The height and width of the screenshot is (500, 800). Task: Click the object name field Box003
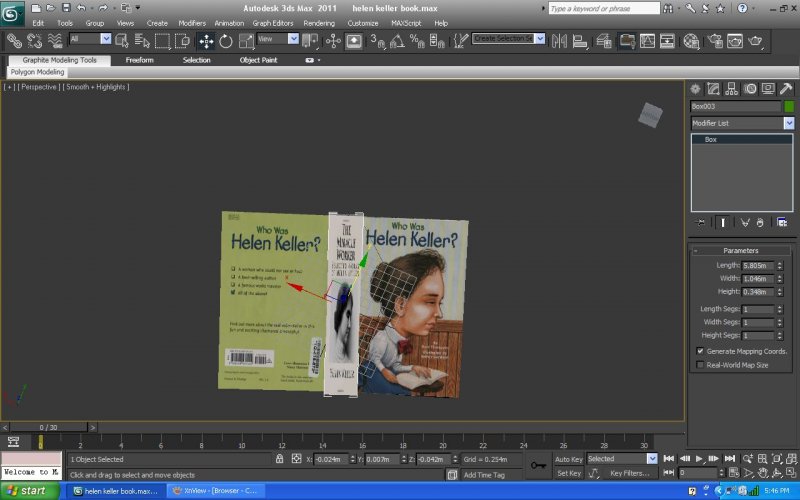pos(735,106)
